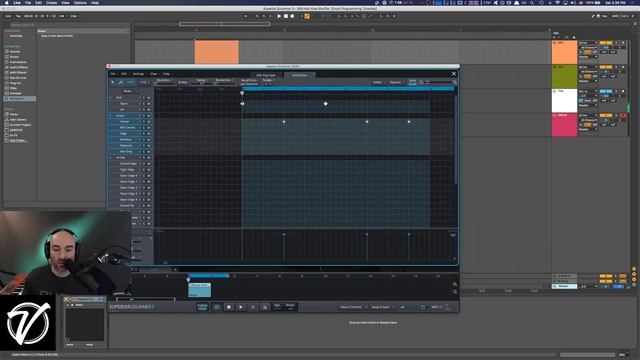
Task: Open the Select dropdown in Grid Editor
Action: pyautogui.click(x=379, y=82)
